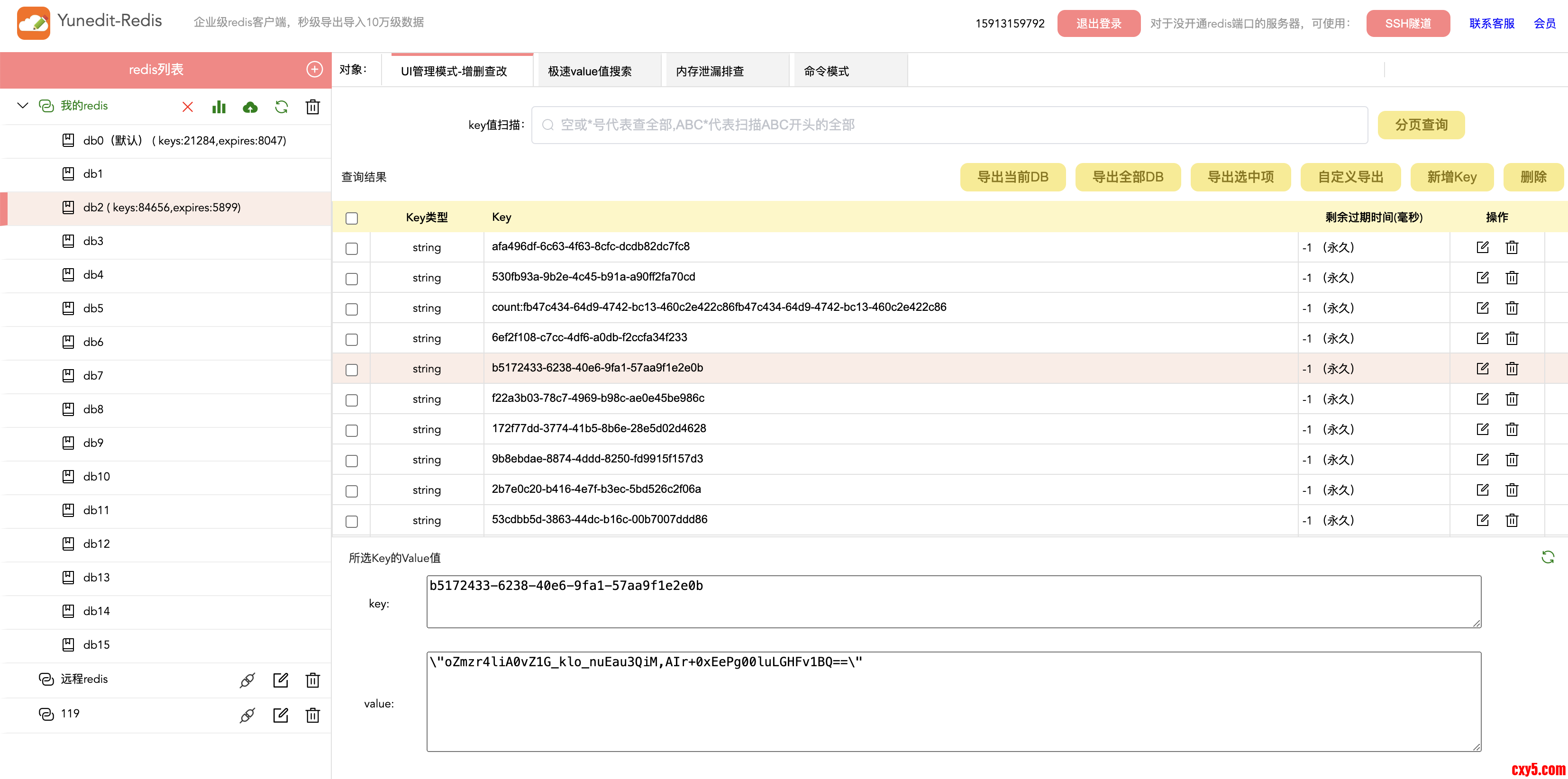
Task: Toggle the select-all checkbox in table header
Action: tap(352, 218)
